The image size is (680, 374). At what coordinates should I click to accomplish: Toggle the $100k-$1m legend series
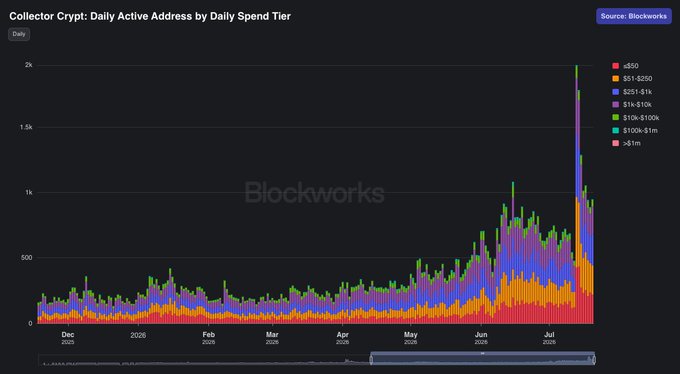(635, 130)
